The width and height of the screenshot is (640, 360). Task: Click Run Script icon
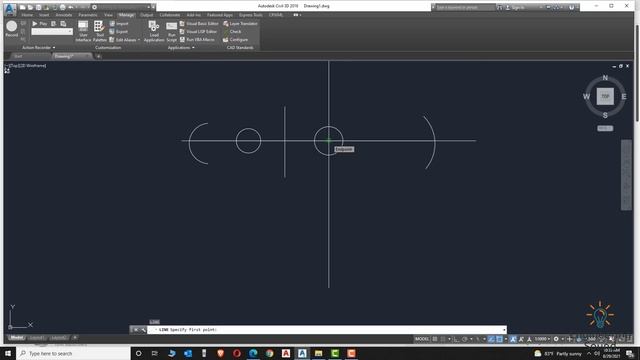171,31
